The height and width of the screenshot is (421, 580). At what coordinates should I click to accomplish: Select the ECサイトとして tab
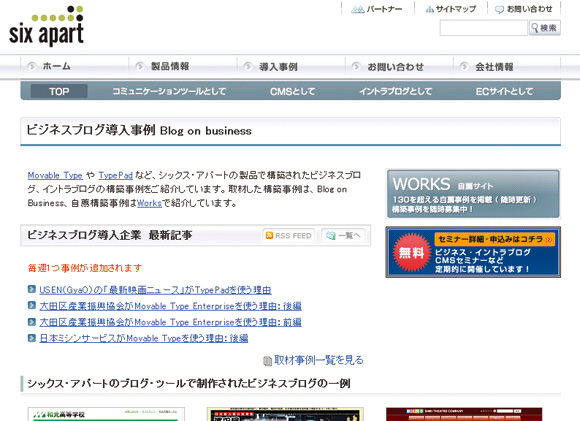(504, 91)
